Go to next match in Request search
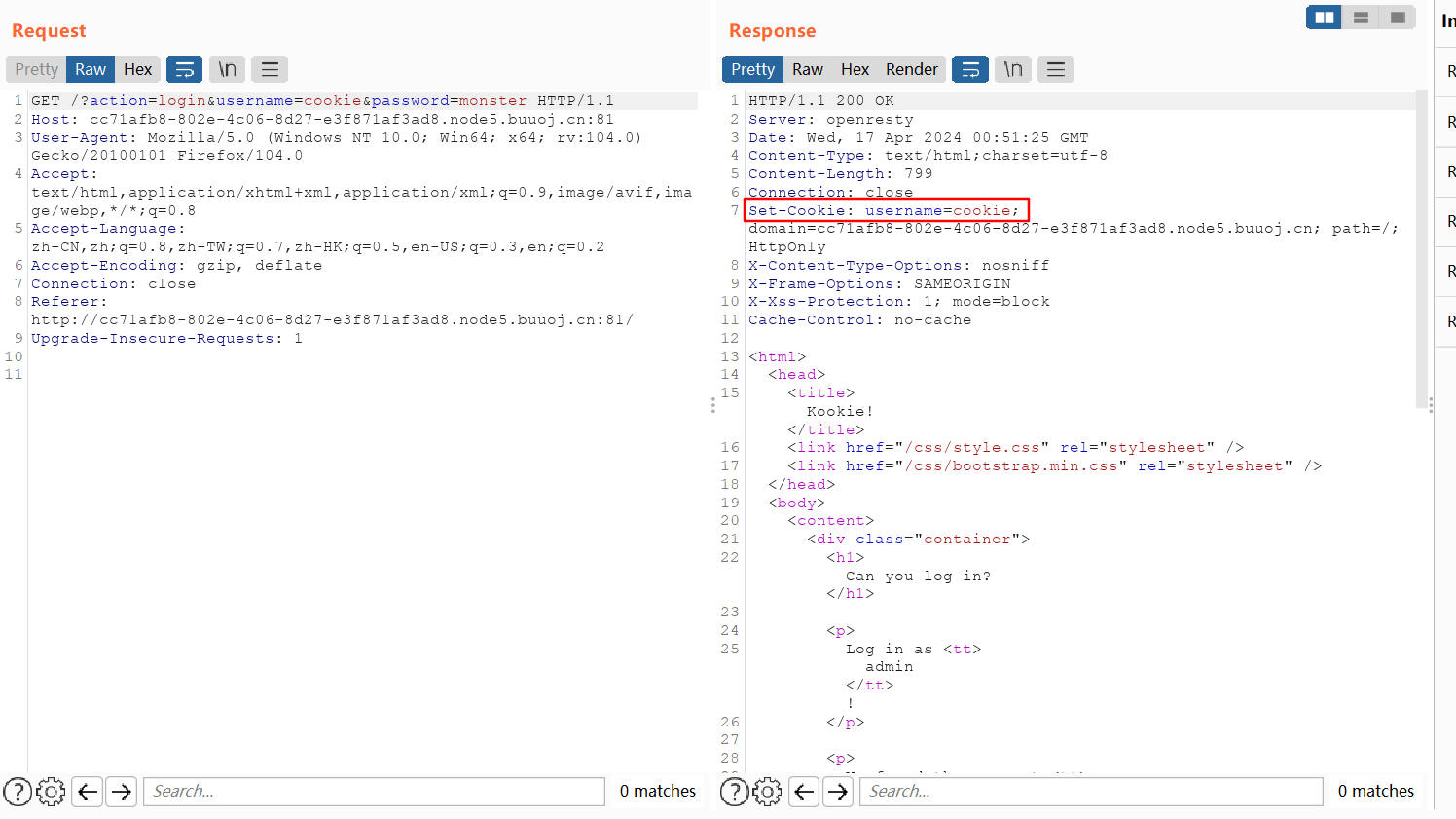The width and height of the screenshot is (1456, 819). 122,792
